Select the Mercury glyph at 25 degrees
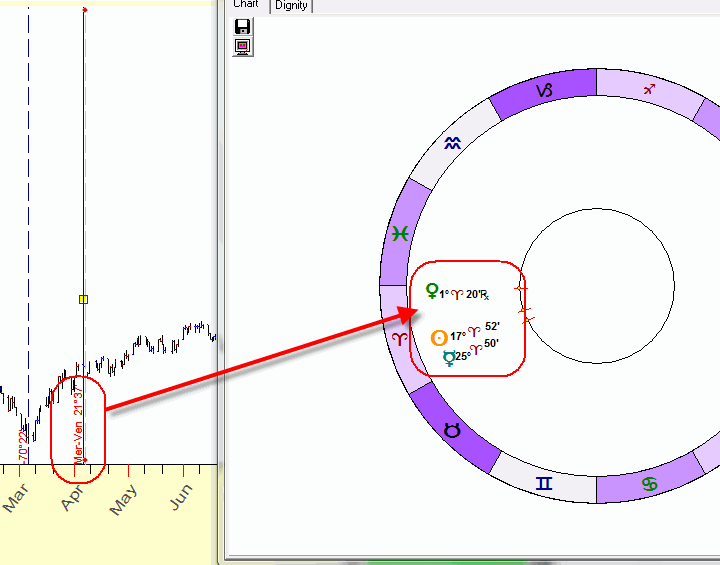 (x=449, y=356)
